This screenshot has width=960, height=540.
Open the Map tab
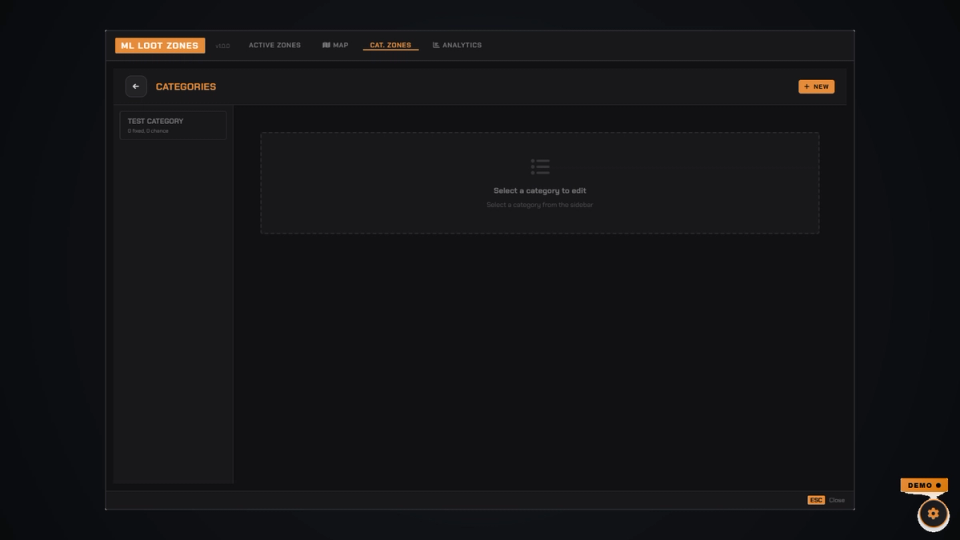tap(335, 45)
